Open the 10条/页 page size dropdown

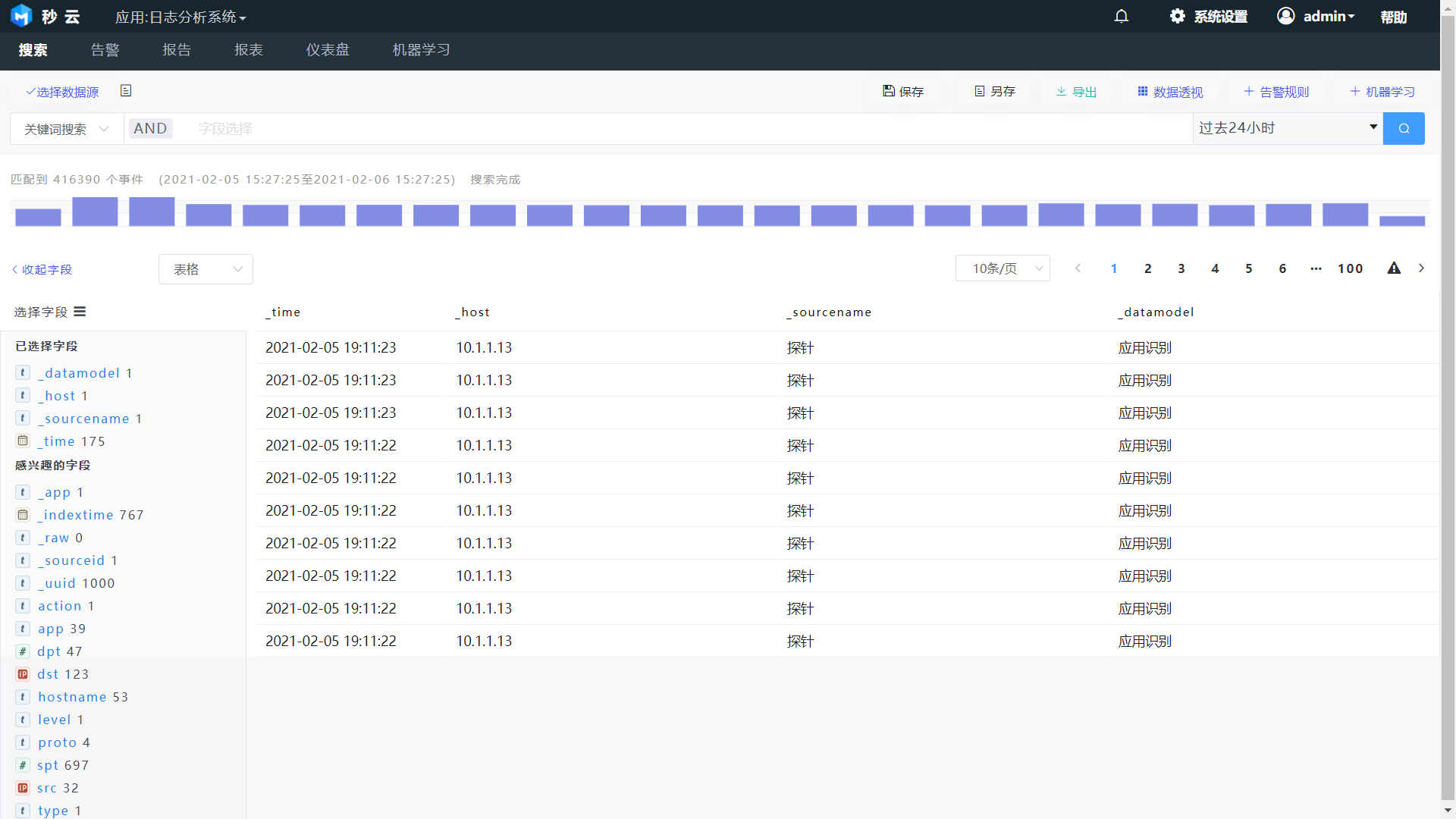[1002, 268]
